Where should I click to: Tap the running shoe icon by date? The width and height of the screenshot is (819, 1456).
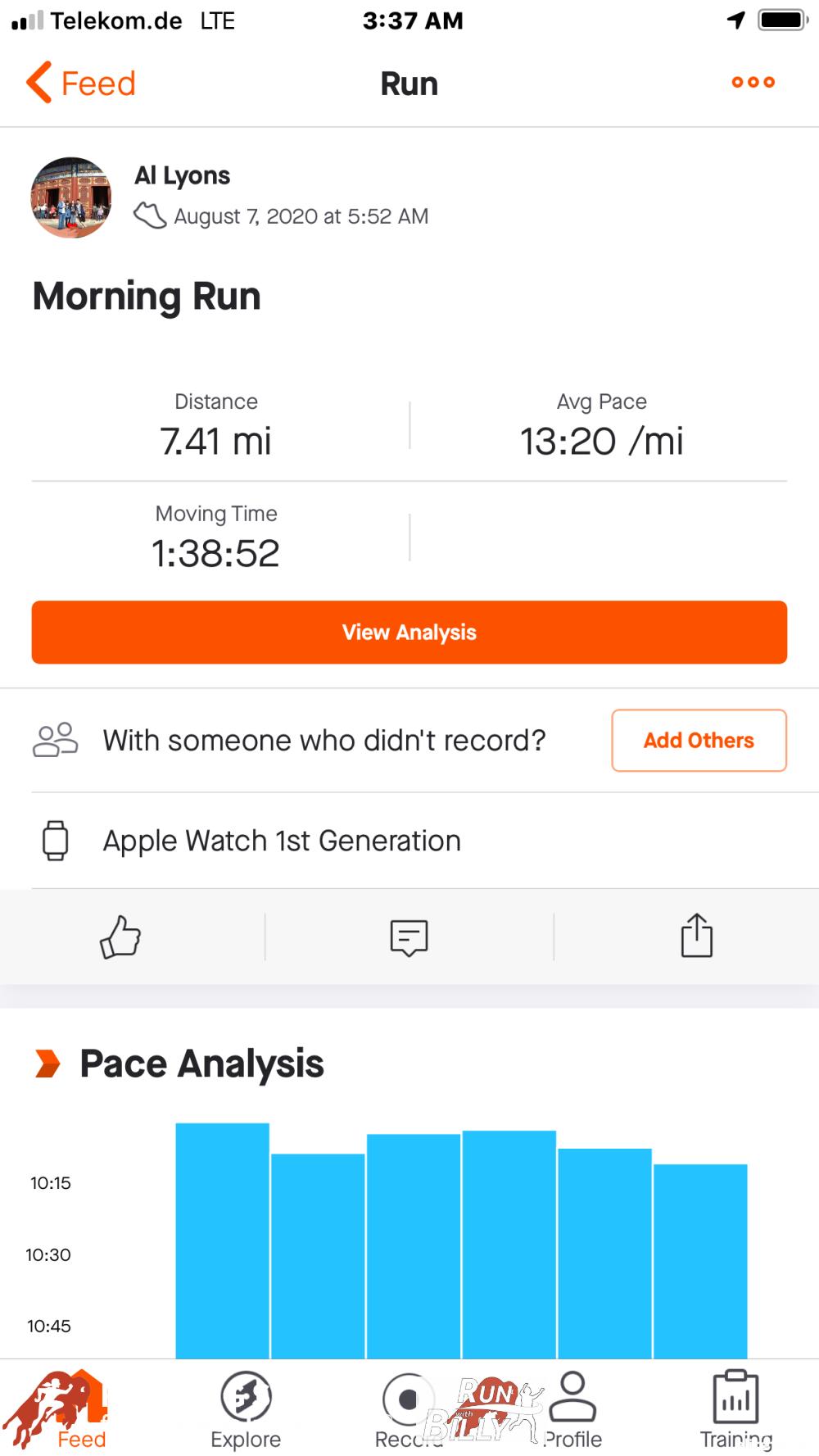(x=150, y=216)
